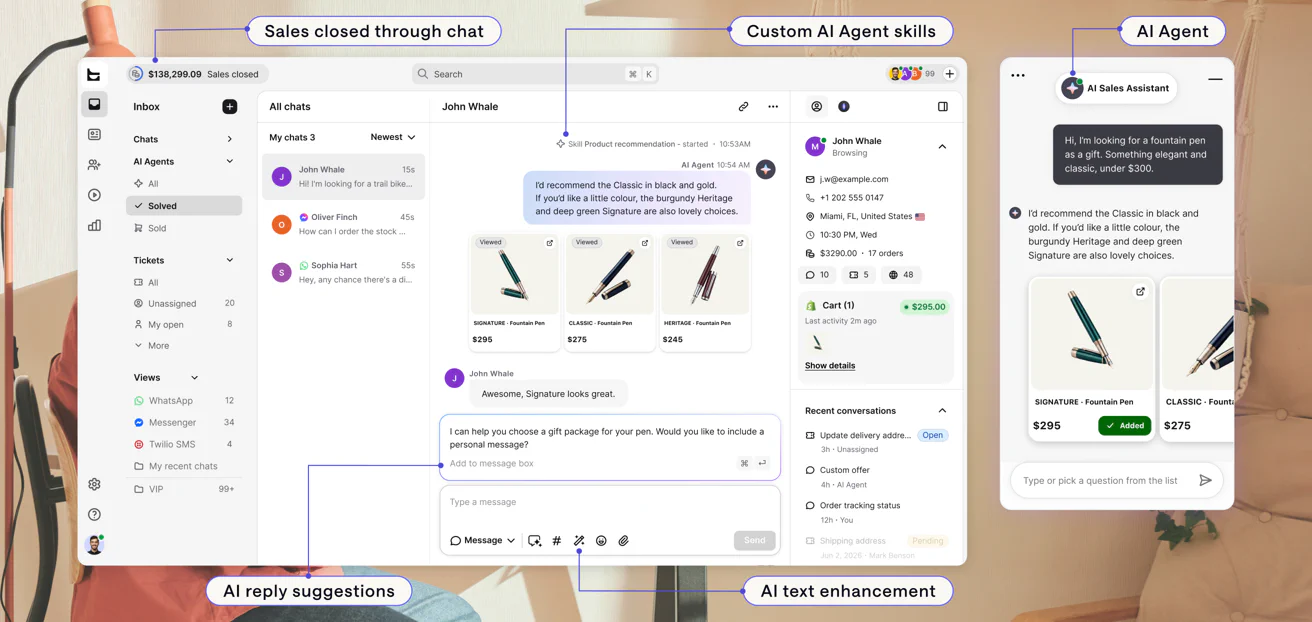Open the reports bar chart icon
The image size is (1312, 622).
[x=94, y=226]
